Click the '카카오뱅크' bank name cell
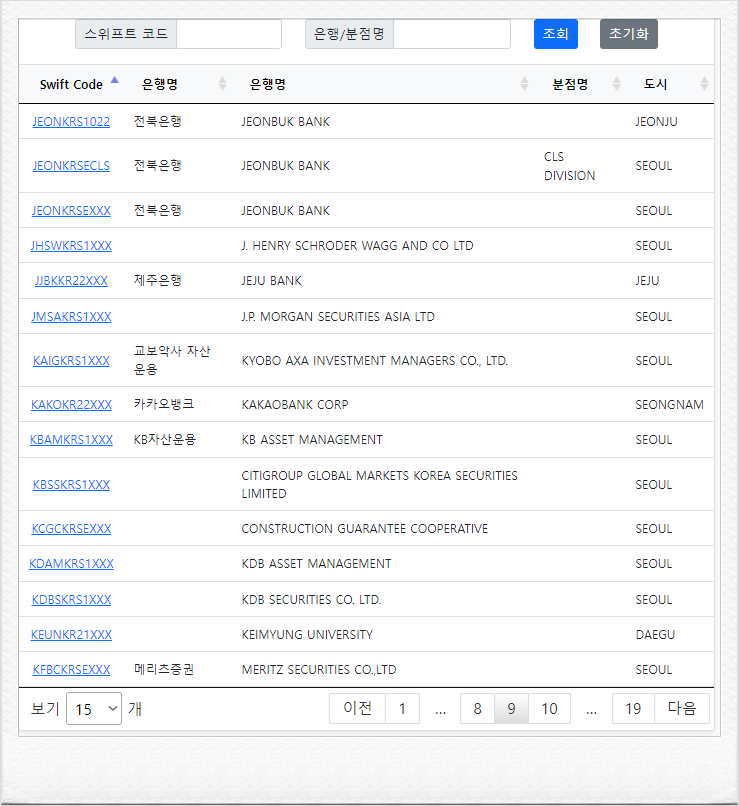Screen dimensions: 739x806 click(x=164, y=404)
